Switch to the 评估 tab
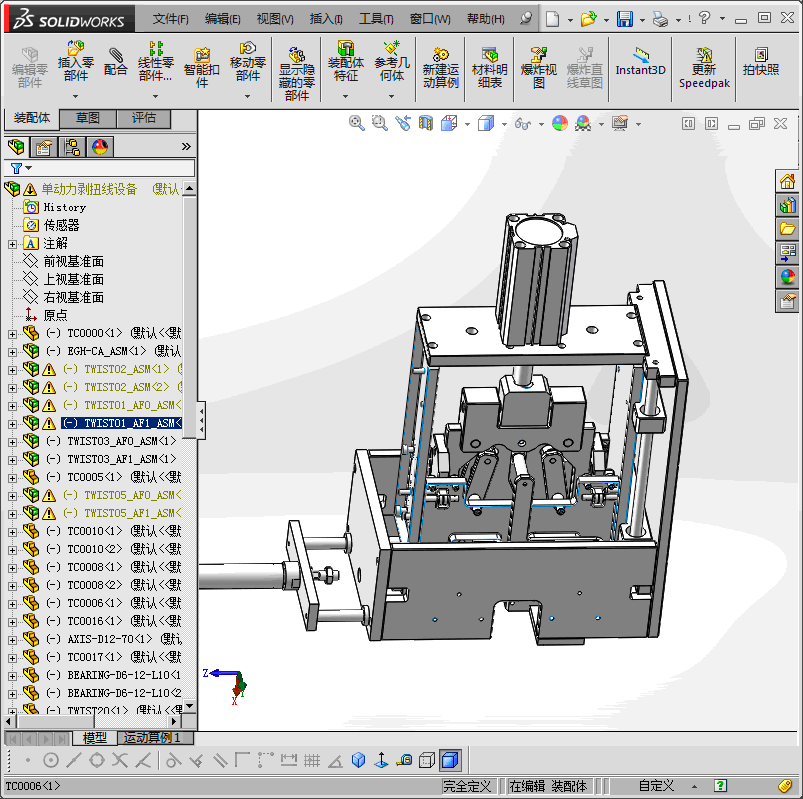803x799 pixels. point(143,118)
